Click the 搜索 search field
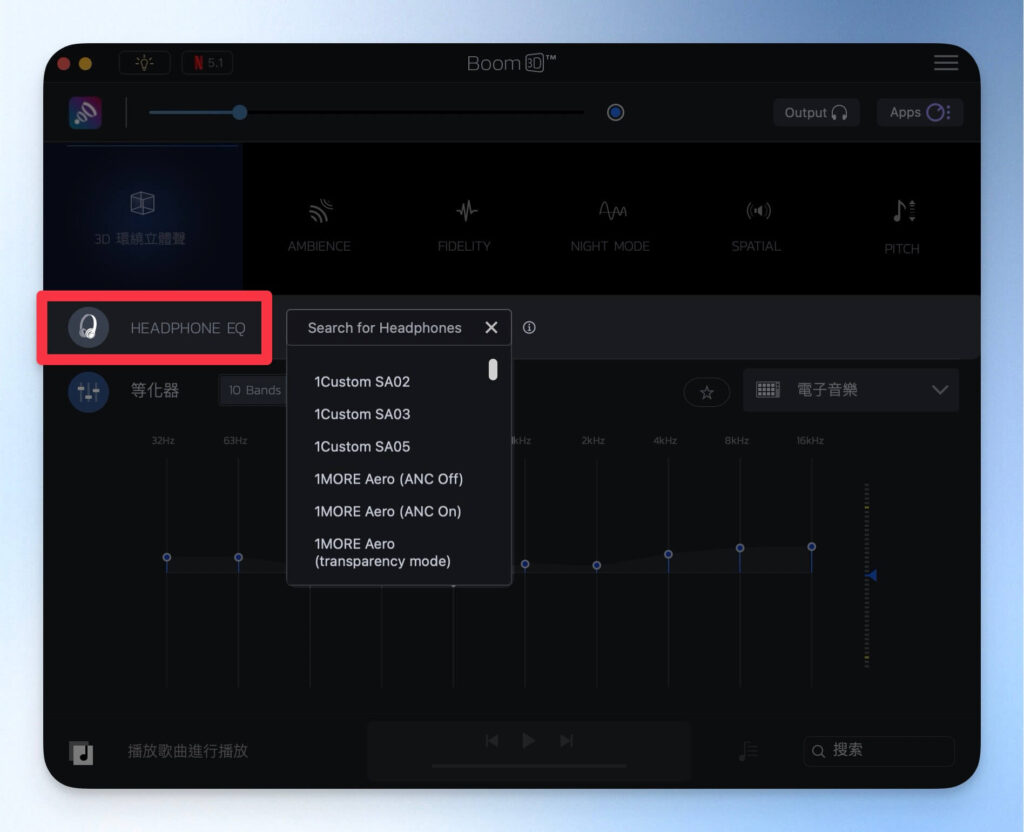 [878, 750]
